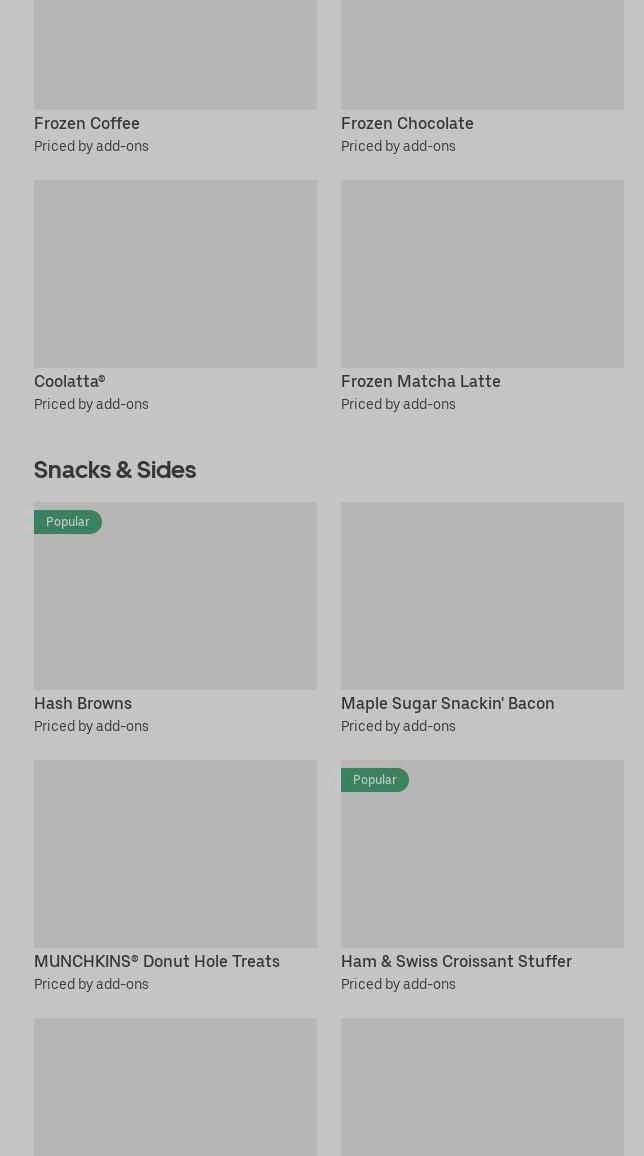The image size is (644, 1156).
Task: Open the Maple Sugar Snackin' Bacon thumbnail
Action: tap(482, 595)
